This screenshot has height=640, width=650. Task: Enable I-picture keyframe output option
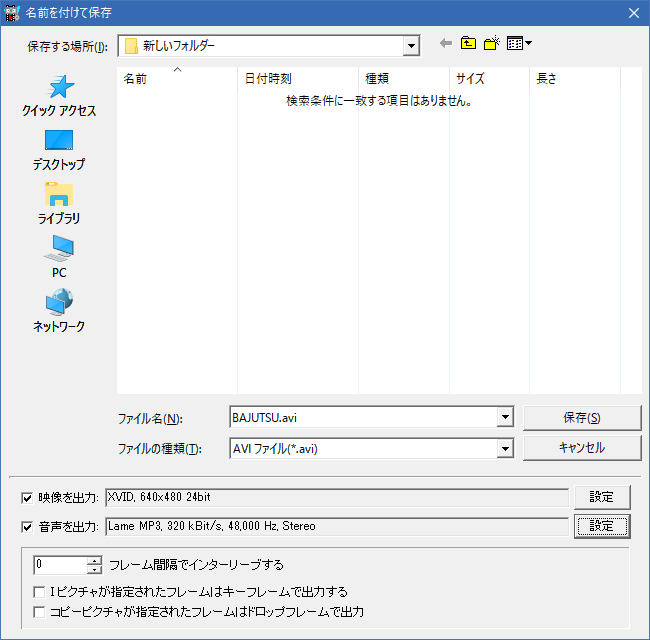(39, 591)
